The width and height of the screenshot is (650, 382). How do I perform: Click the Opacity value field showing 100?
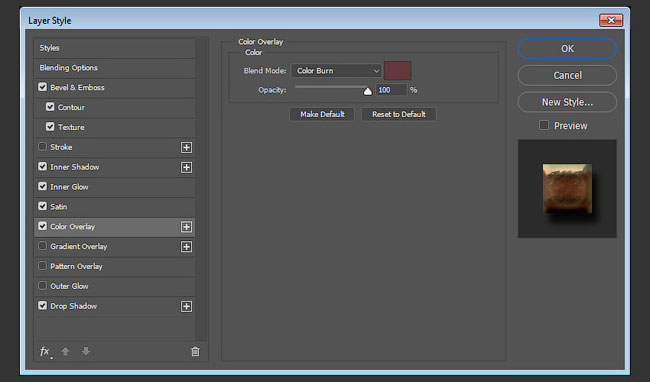point(391,90)
